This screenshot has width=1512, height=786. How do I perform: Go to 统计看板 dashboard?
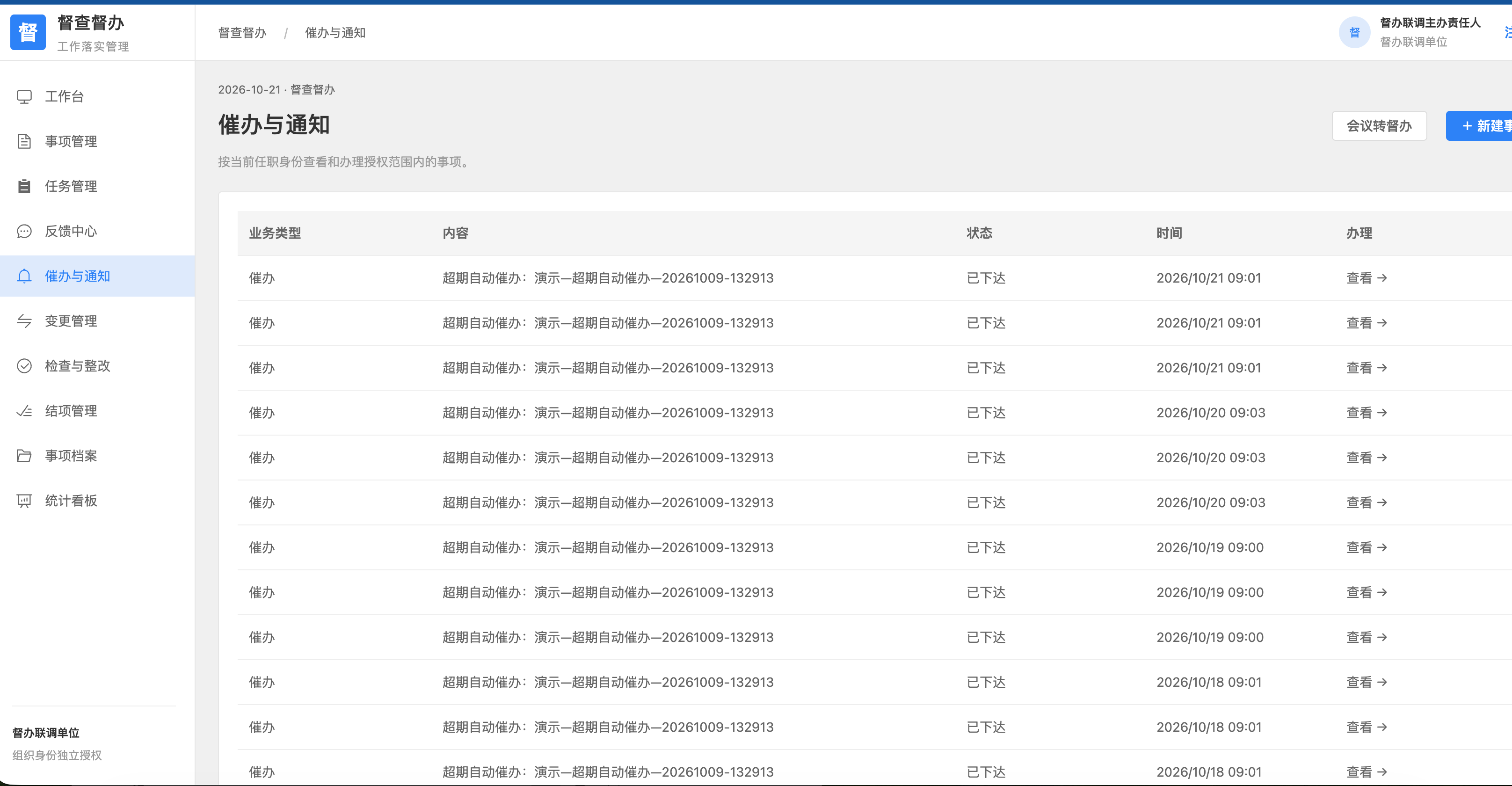pos(97,501)
